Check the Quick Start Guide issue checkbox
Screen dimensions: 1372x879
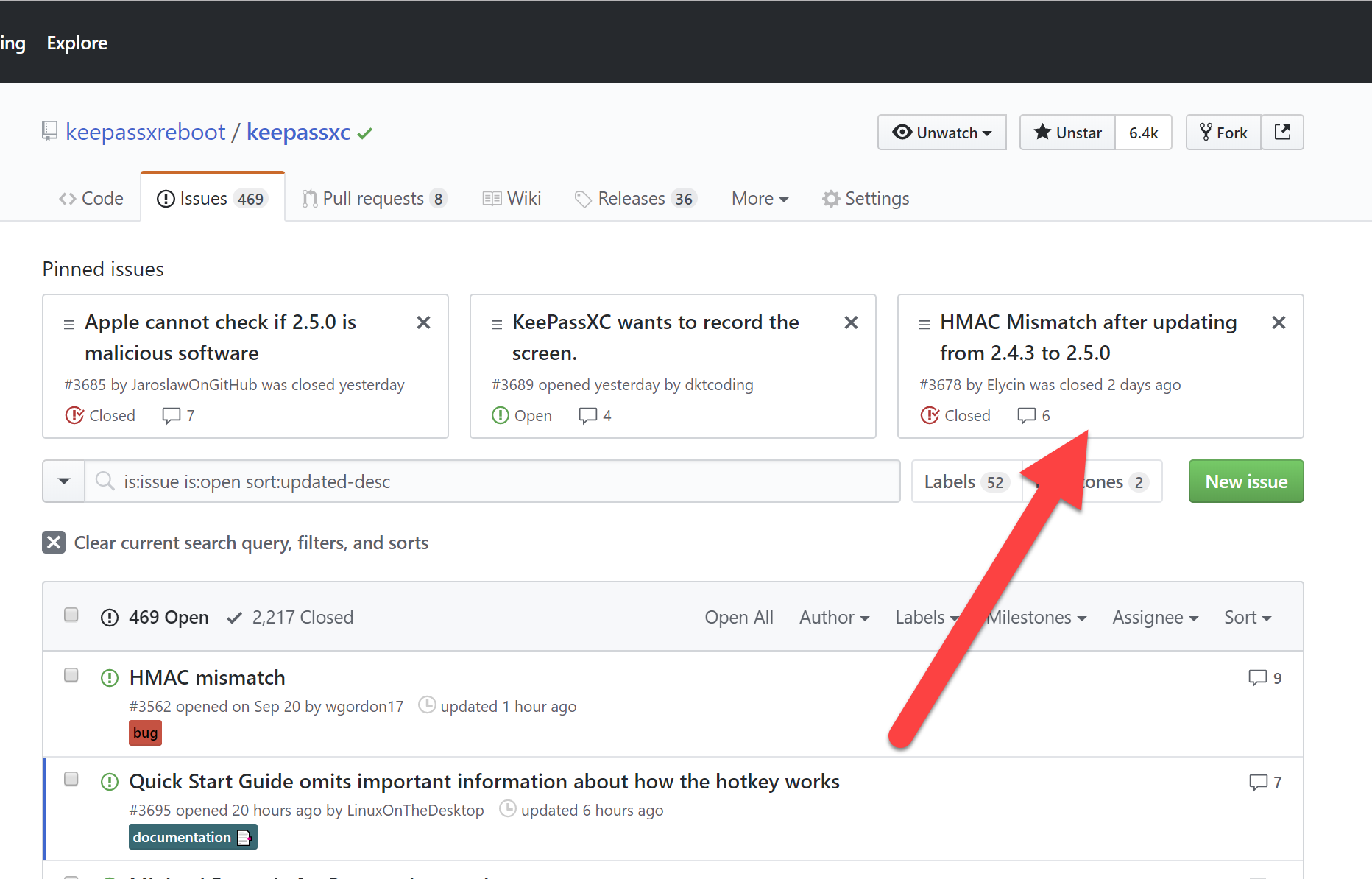[x=71, y=778]
